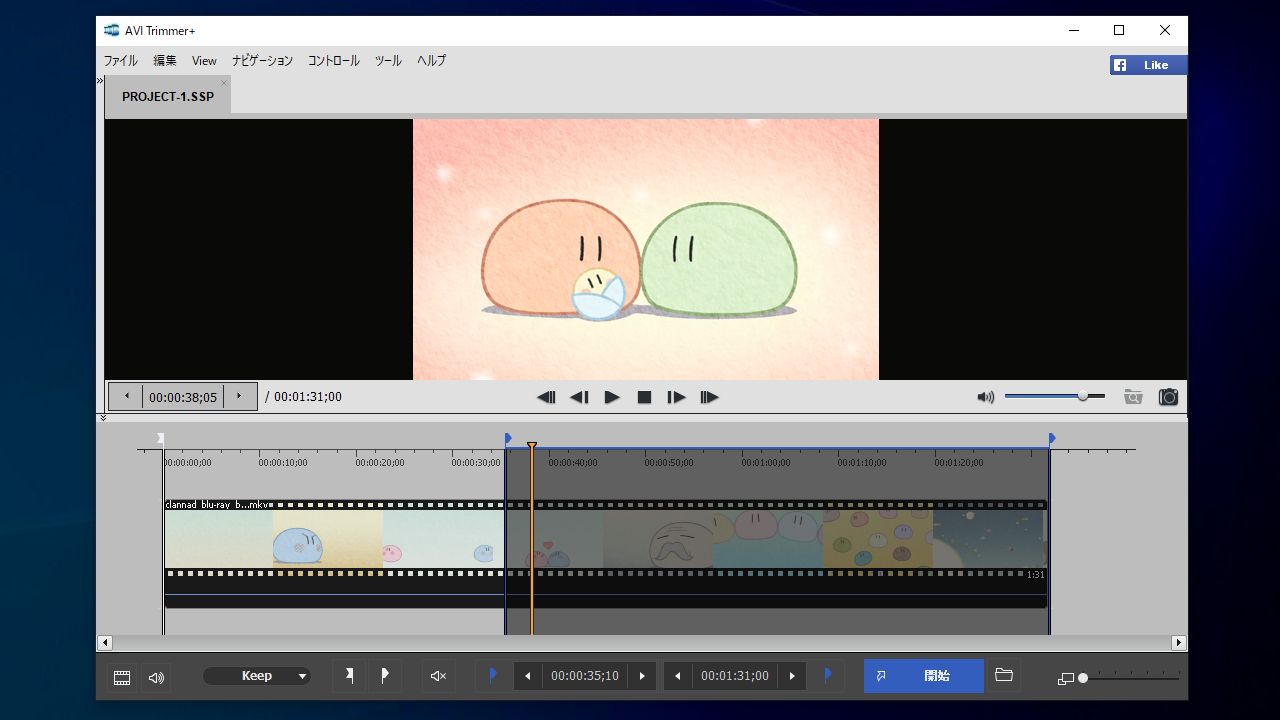
Task: Click the AVI Trimmer+ app title icon
Action: pos(111,30)
